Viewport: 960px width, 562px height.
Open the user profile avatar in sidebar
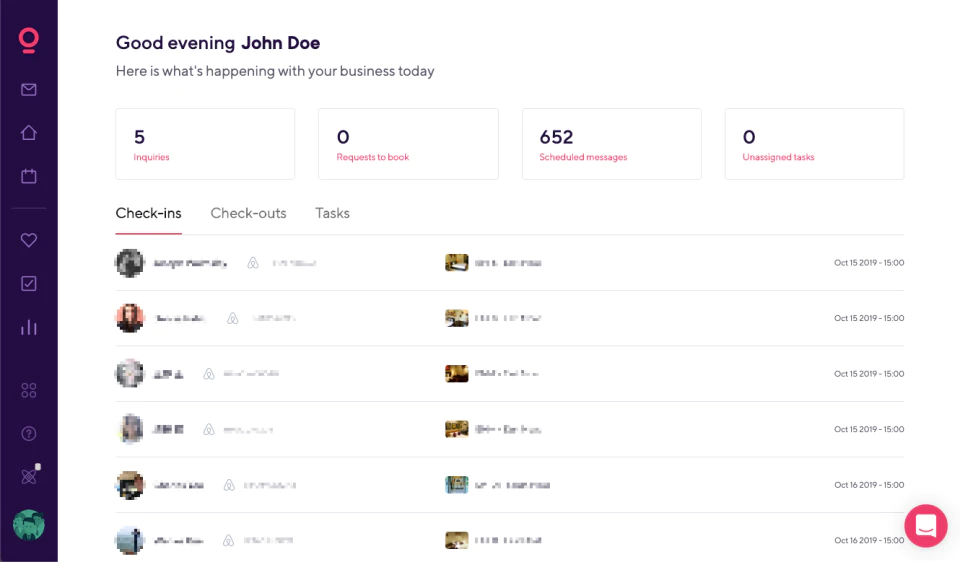click(x=29, y=524)
